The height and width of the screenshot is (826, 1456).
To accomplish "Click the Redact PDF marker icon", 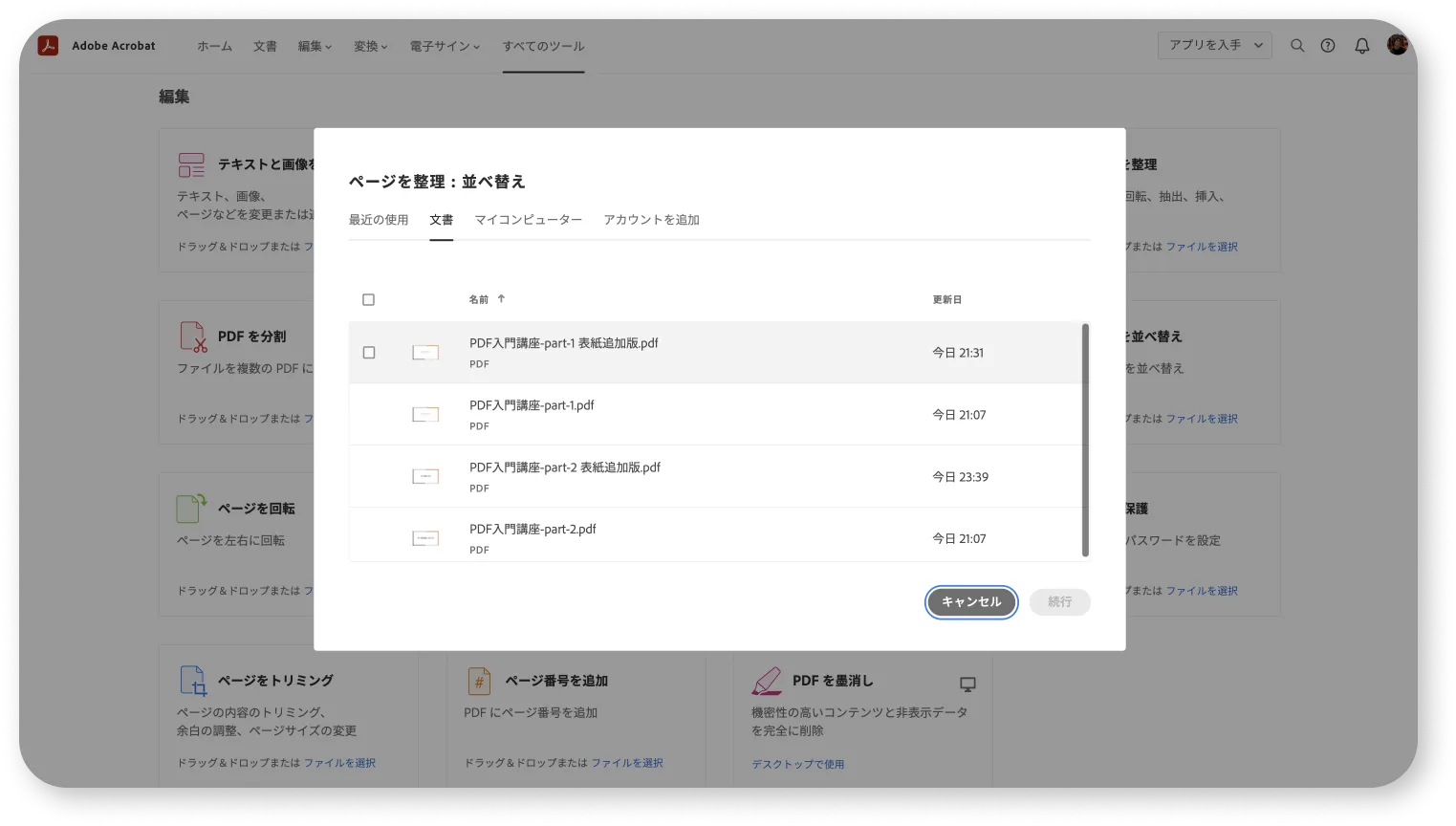I will [767, 681].
